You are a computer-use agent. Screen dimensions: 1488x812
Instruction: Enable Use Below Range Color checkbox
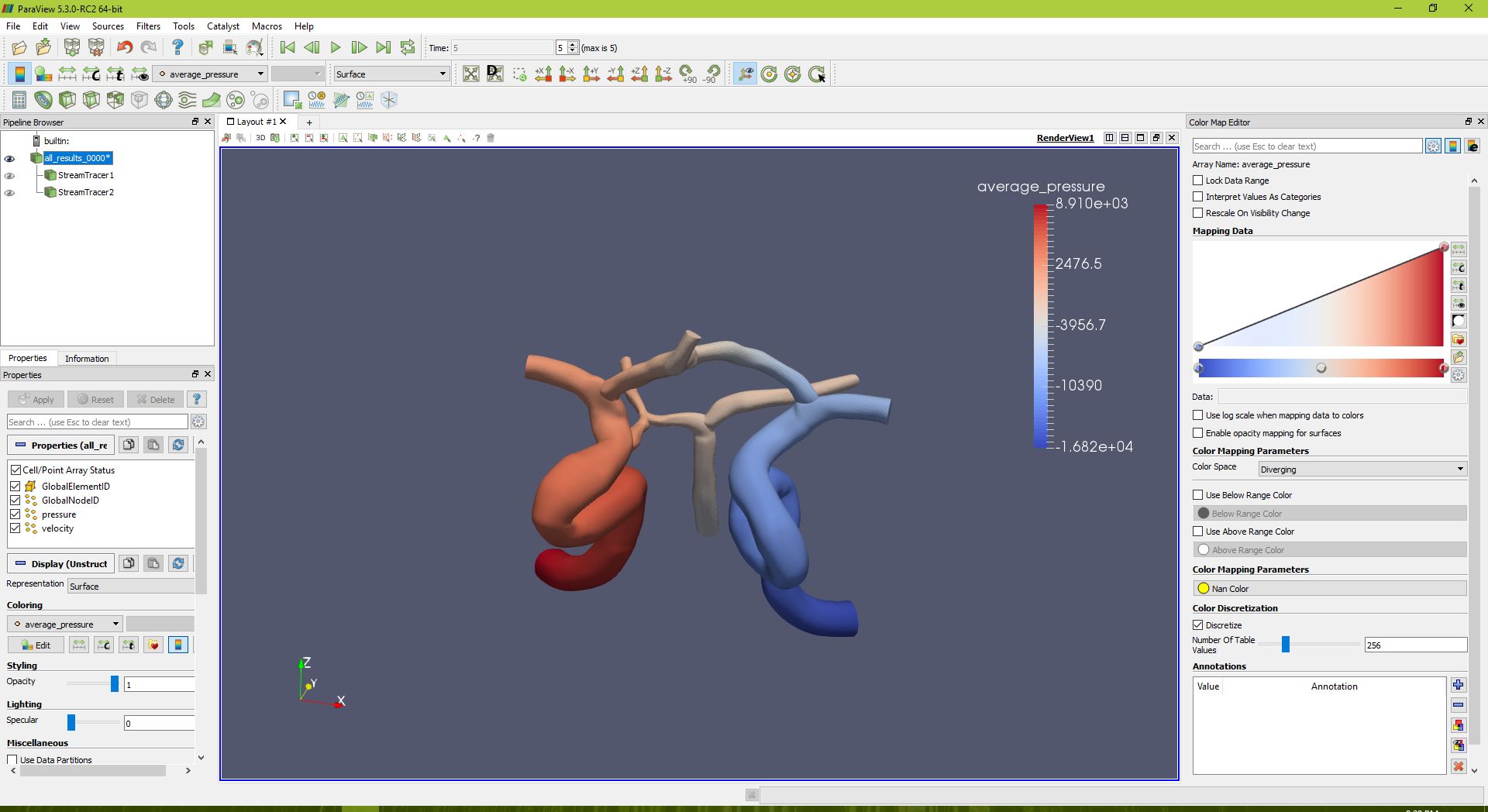(1198, 495)
